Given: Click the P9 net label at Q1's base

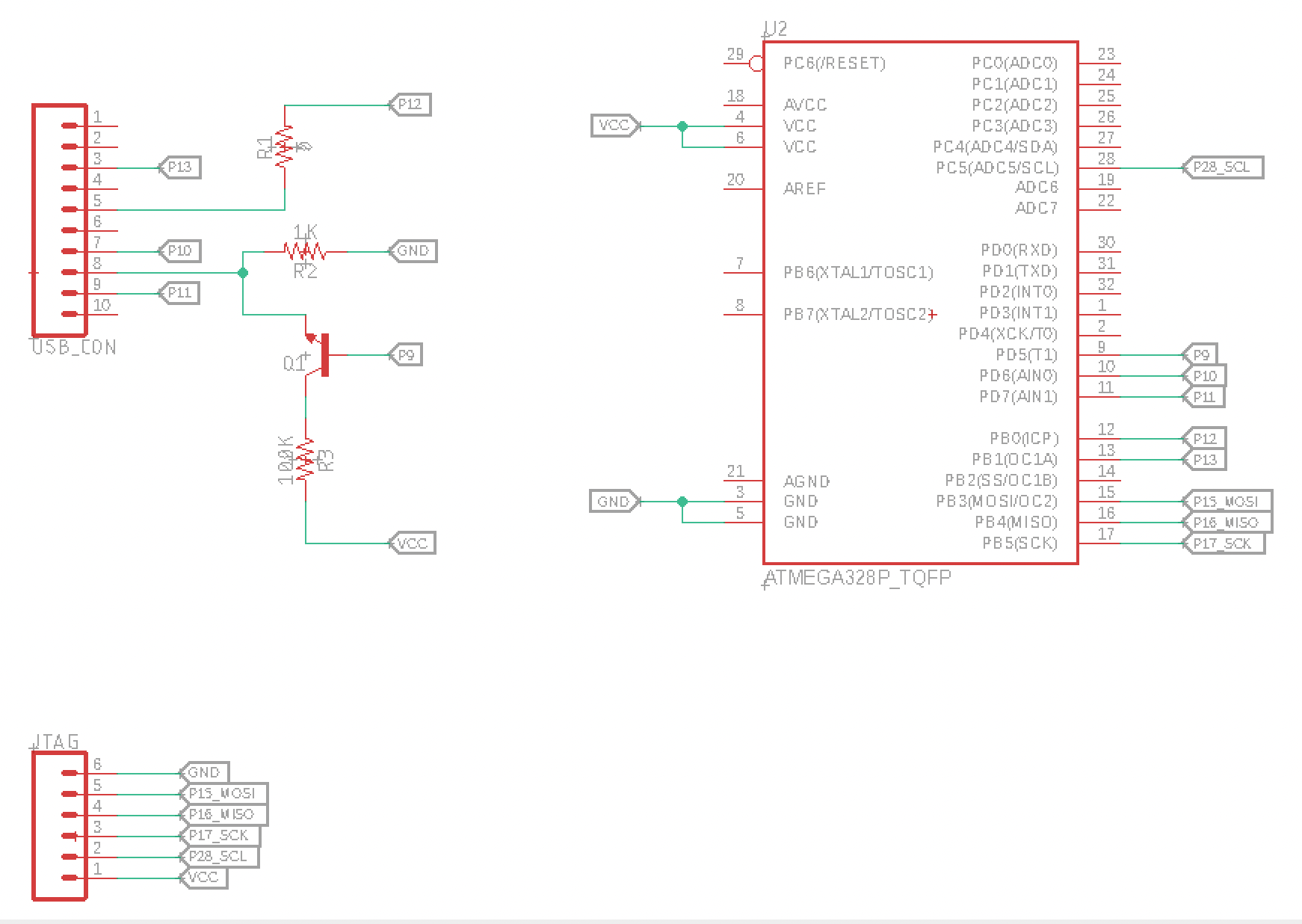Looking at the screenshot, I should click(406, 355).
